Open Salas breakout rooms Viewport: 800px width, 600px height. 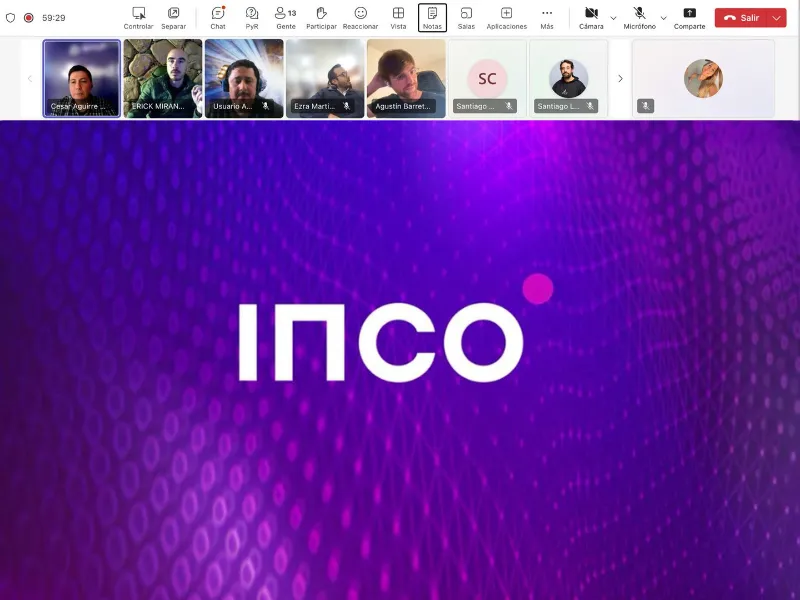[x=466, y=17]
